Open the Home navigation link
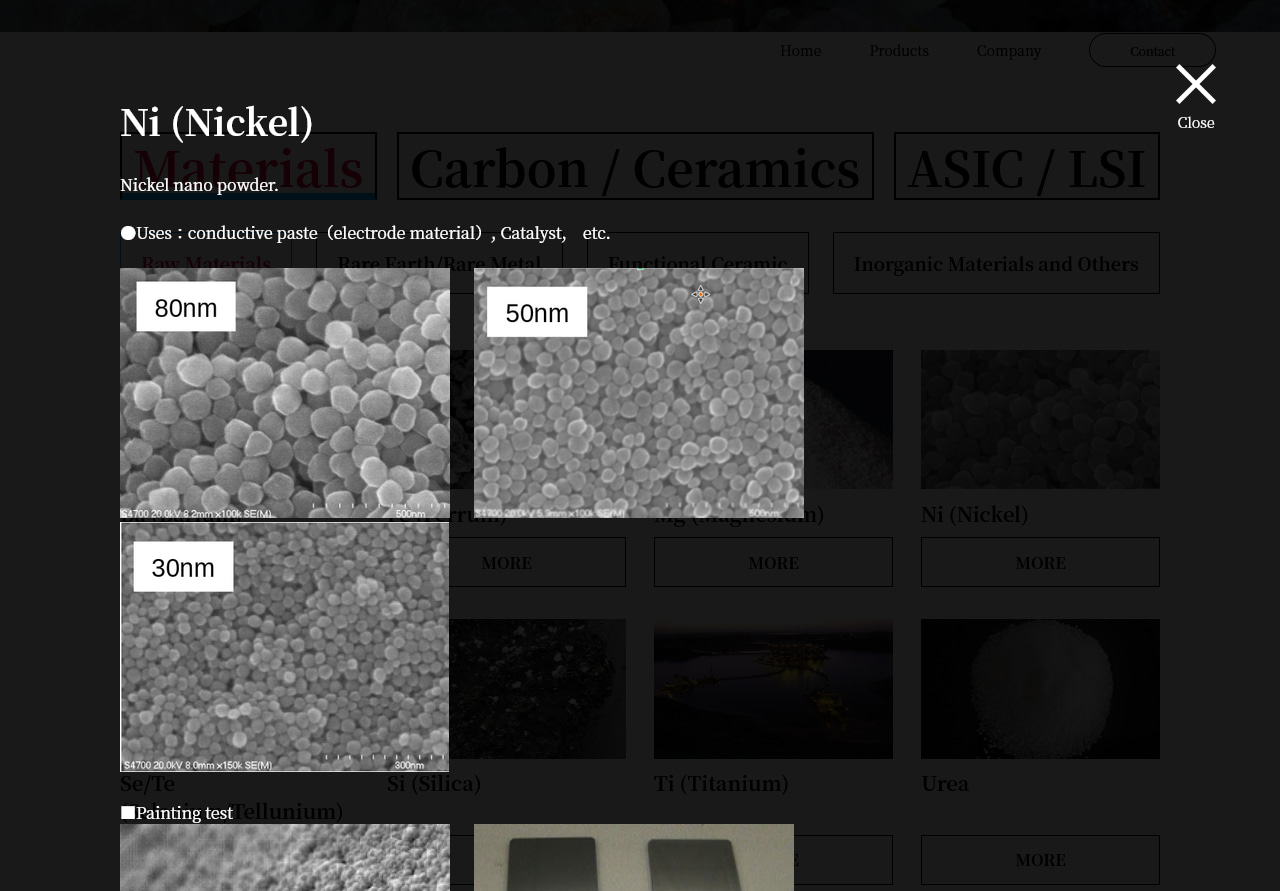 click(800, 51)
